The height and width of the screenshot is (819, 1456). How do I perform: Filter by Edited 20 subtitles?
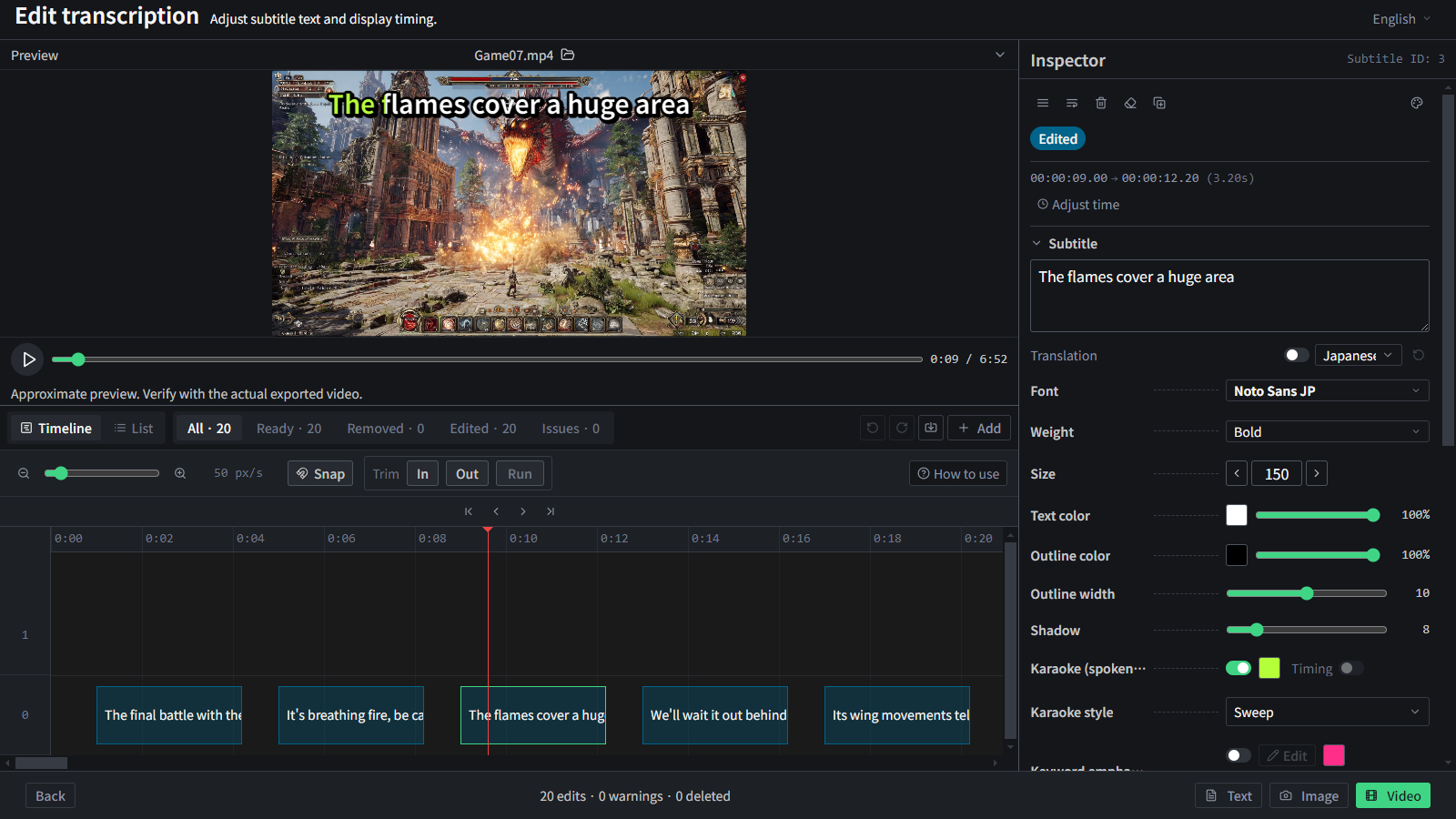point(483,428)
